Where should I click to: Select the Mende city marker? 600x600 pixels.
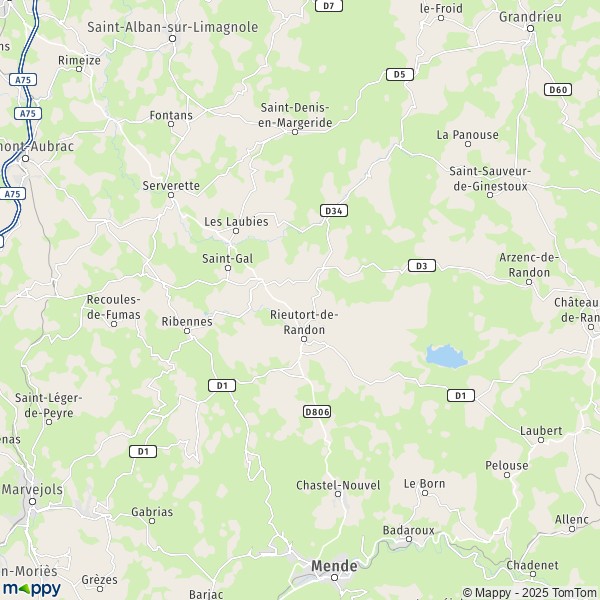click(334, 577)
